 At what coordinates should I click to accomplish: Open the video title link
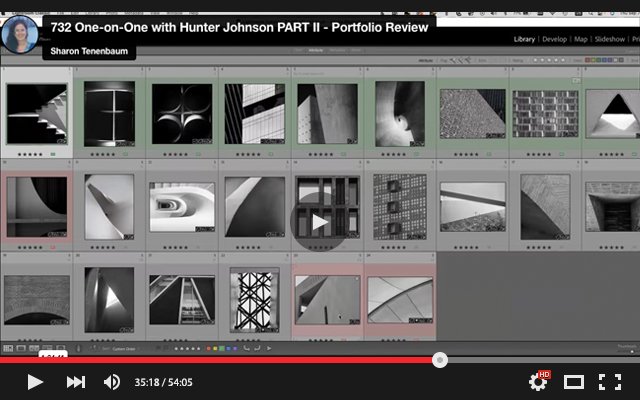pyautogui.click(x=239, y=27)
